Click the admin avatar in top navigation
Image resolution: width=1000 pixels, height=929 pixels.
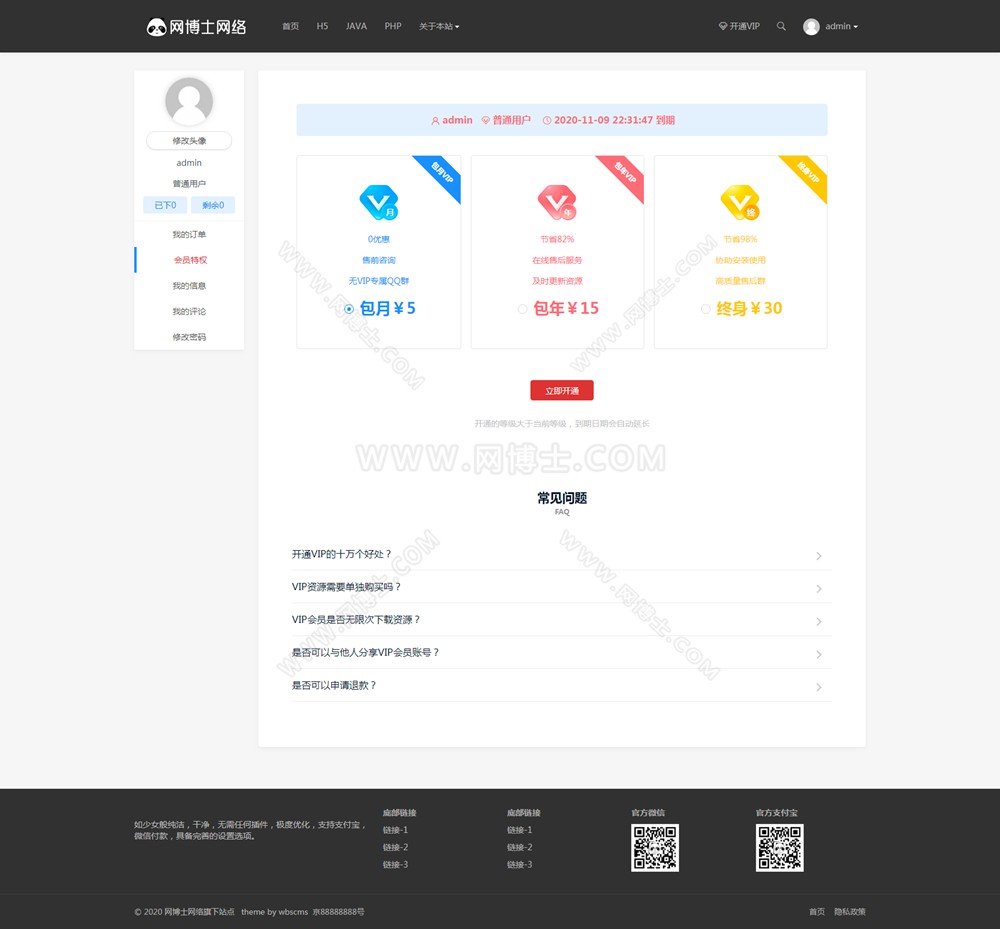[x=811, y=26]
